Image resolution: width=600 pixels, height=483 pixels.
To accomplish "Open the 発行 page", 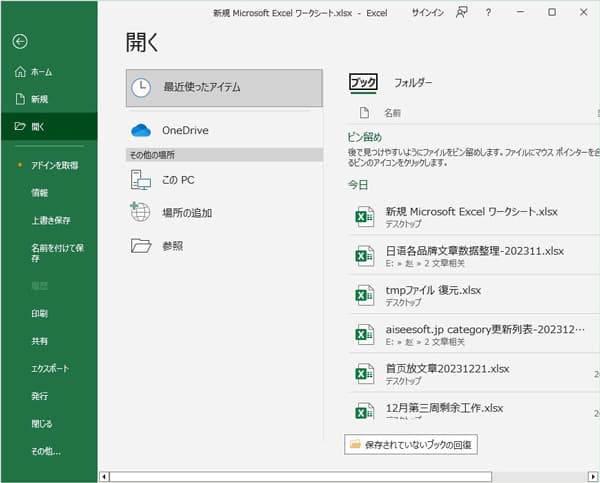I will tap(39, 396).
